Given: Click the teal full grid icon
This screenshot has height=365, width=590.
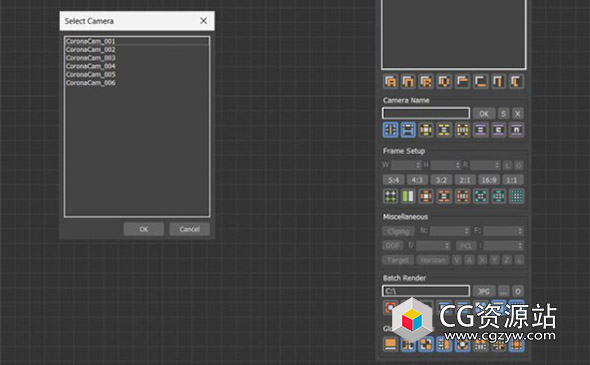Looking at the screenshot, I should tap(517, 196).
